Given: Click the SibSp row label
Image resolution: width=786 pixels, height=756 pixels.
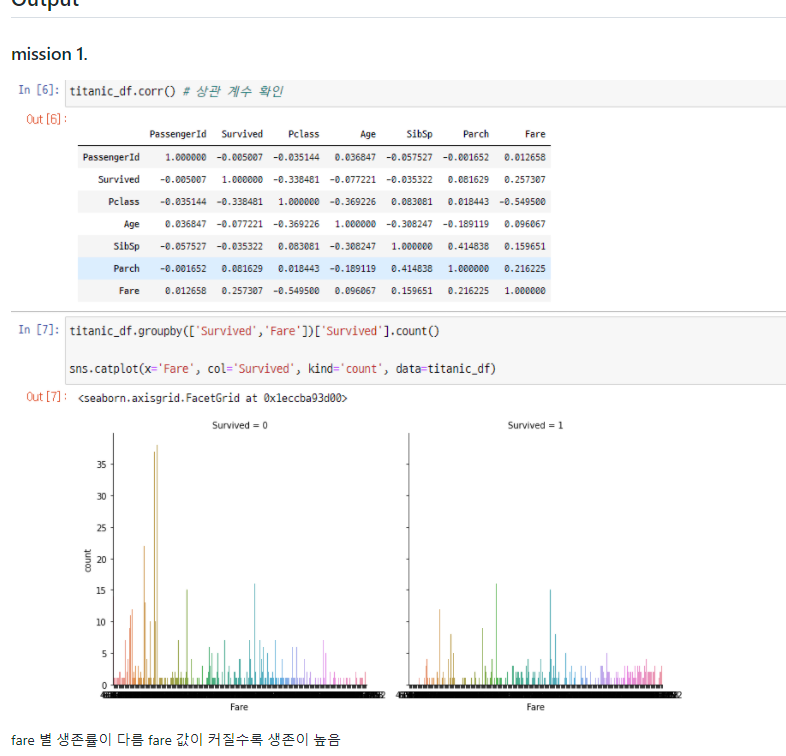Looking at the screenshot, I should 126,246.
